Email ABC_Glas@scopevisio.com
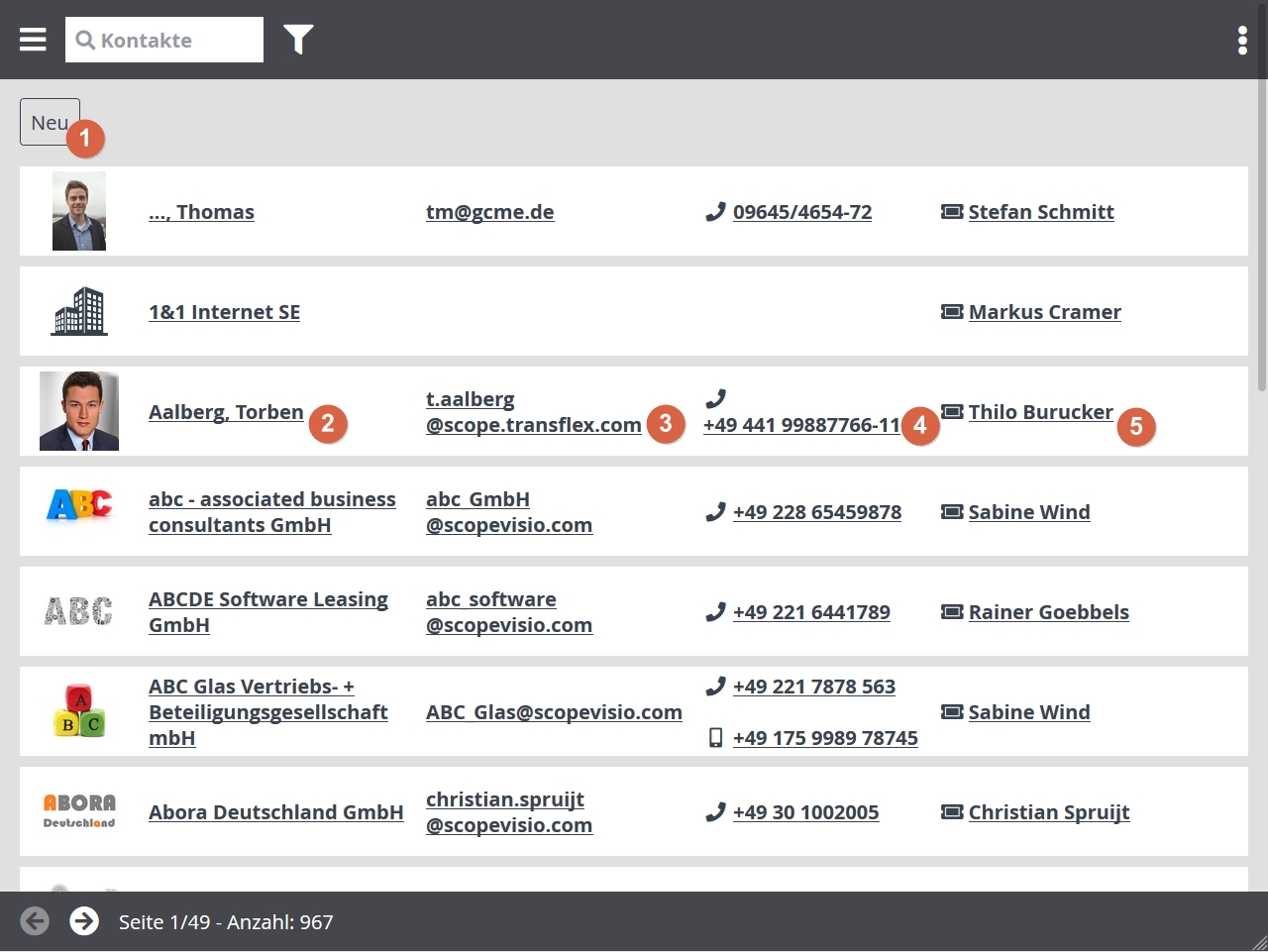The image size is (1268, 952). 554,712
